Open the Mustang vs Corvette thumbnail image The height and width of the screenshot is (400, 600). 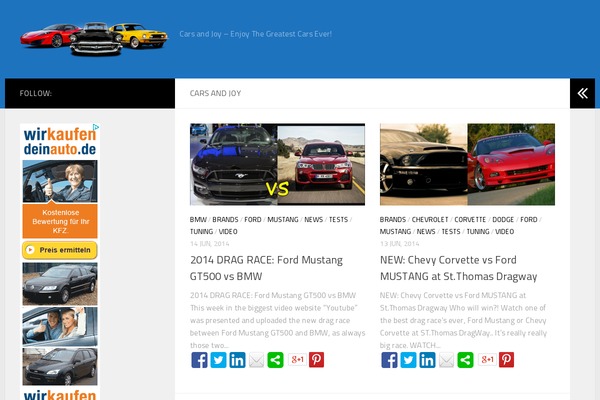467,164
